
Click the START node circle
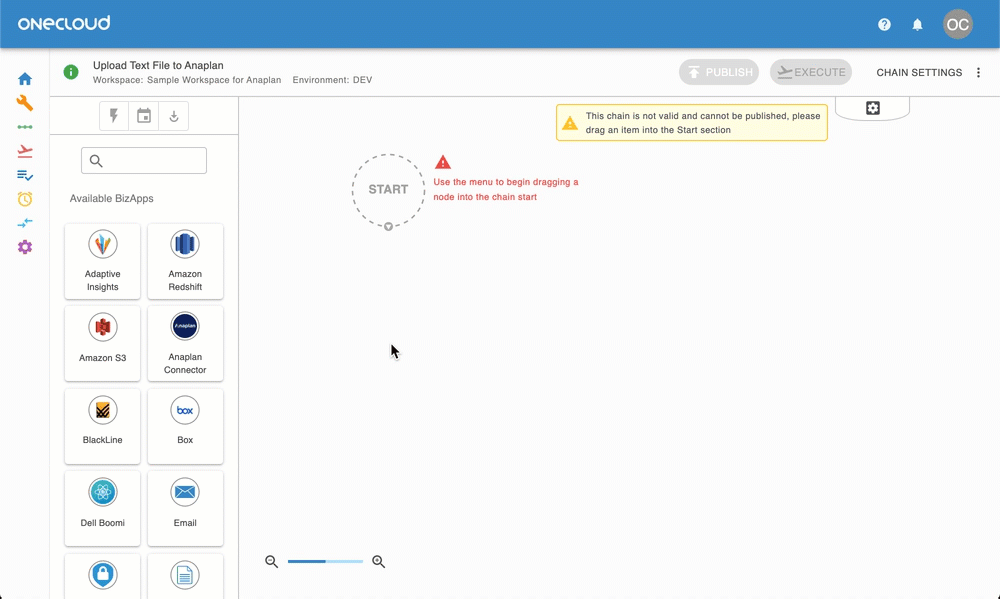click(x=388, y=189)
